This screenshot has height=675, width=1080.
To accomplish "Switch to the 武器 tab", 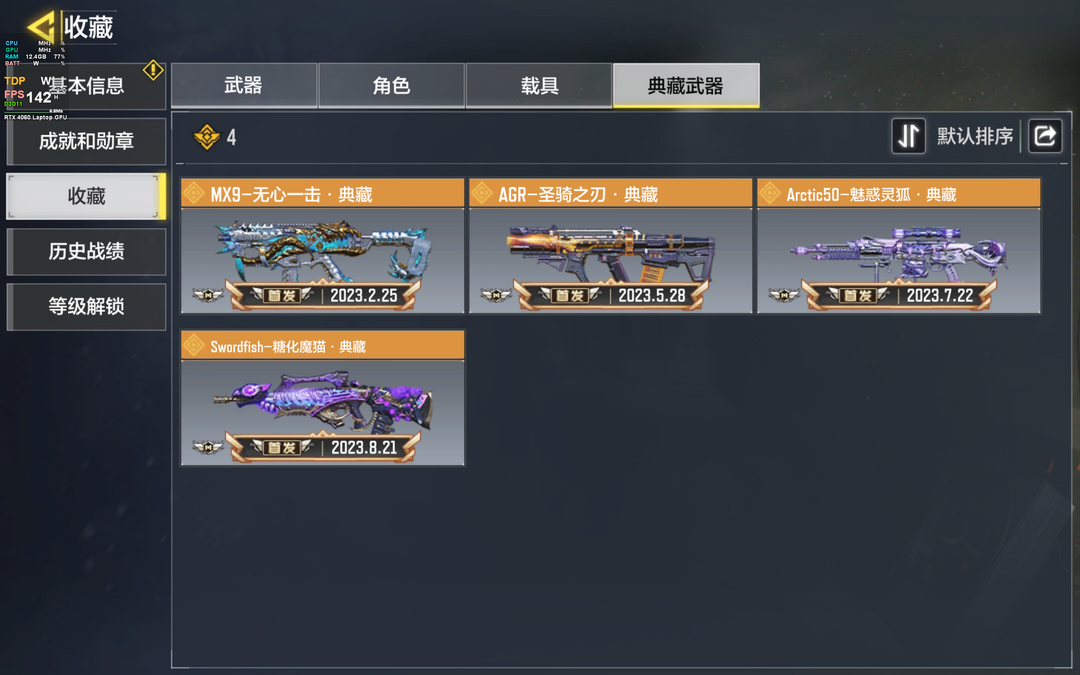I will click(x=244, y=85).
